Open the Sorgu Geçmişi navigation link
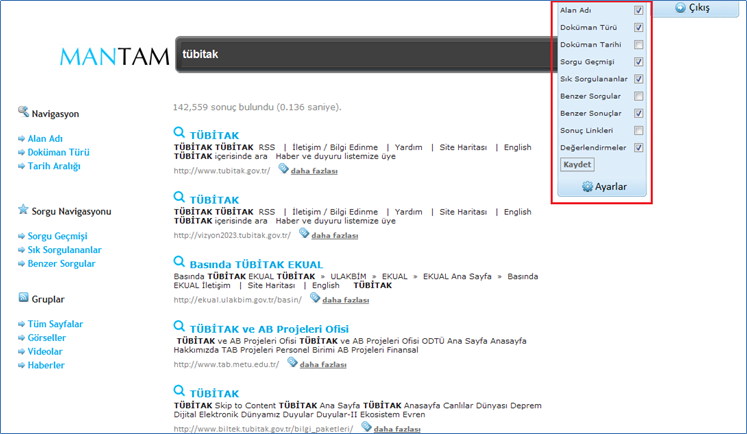747x434 pixels. coord(58,236)
